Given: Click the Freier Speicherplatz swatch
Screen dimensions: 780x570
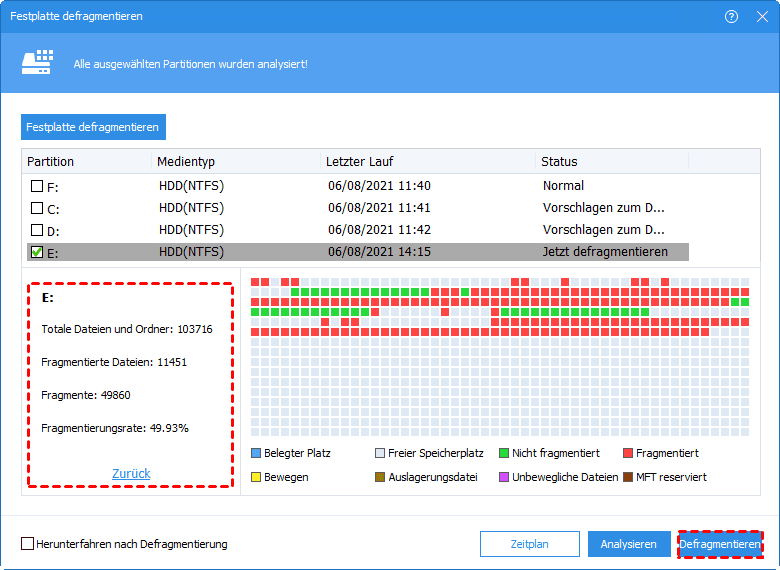Looking at the screenshot, I should (x=380, y=453).
